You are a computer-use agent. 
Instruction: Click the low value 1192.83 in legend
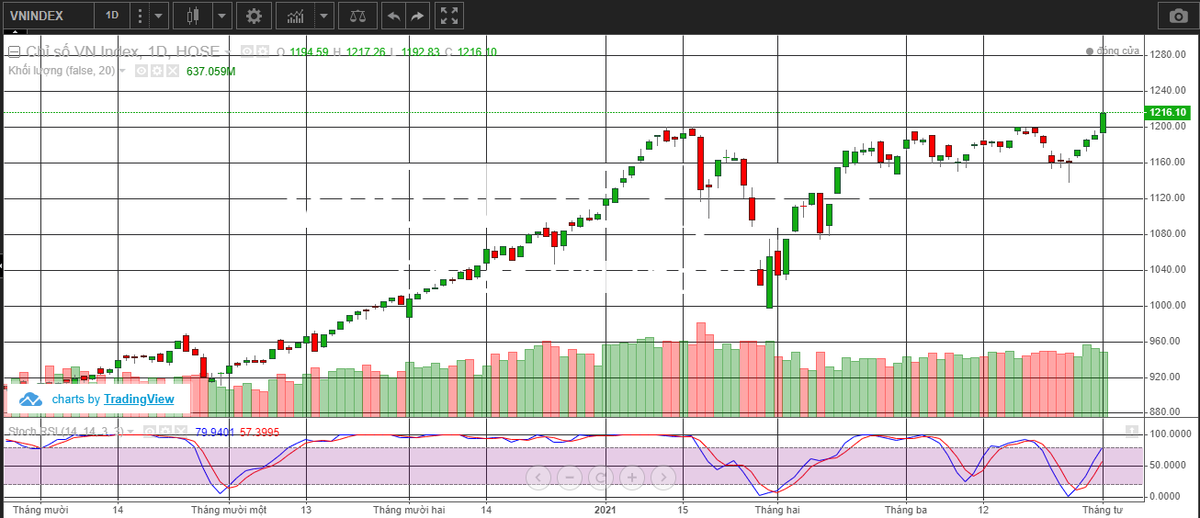421,51
